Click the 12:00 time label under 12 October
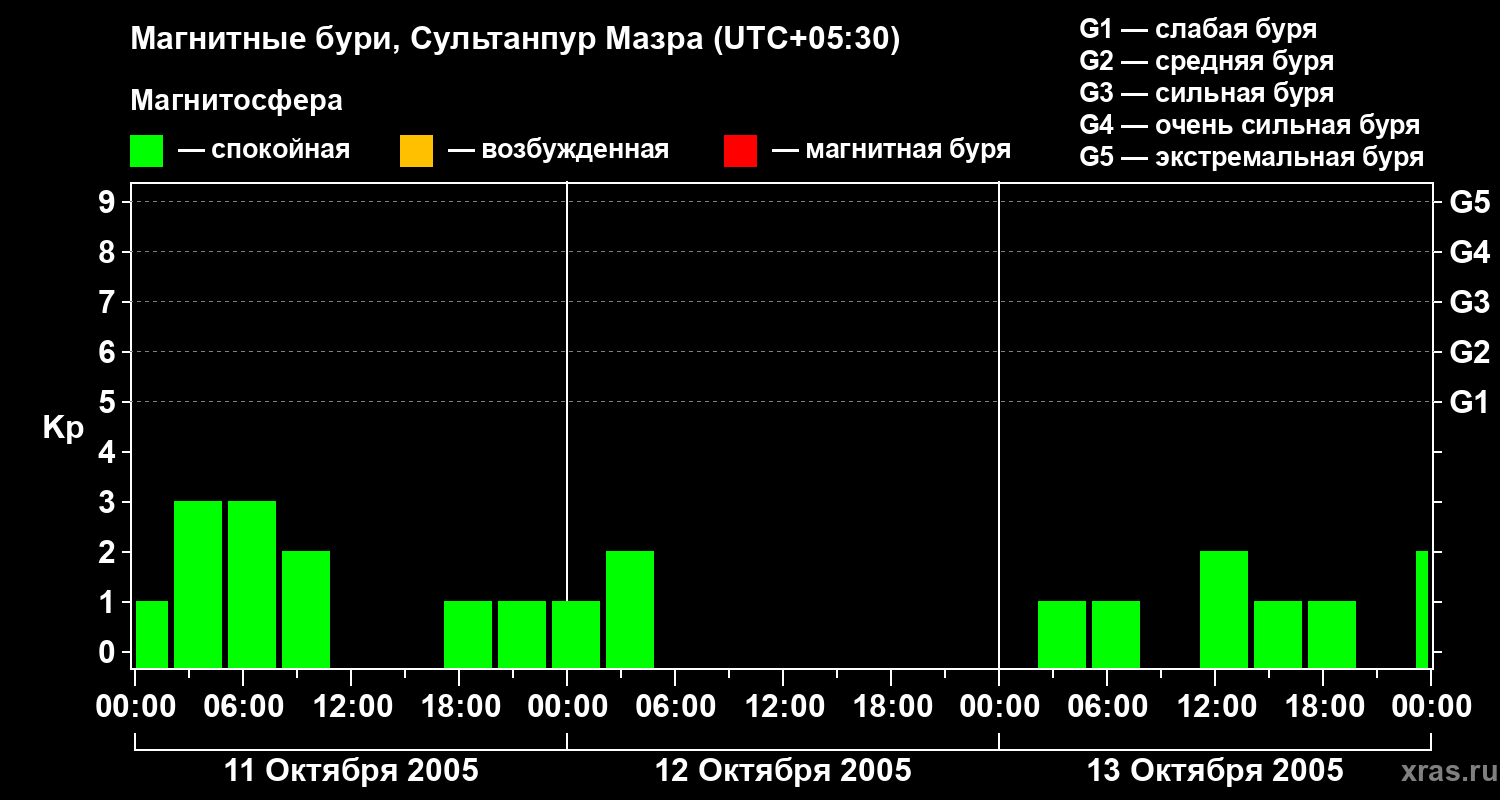1500x800 pixels. tap(783, 707)
